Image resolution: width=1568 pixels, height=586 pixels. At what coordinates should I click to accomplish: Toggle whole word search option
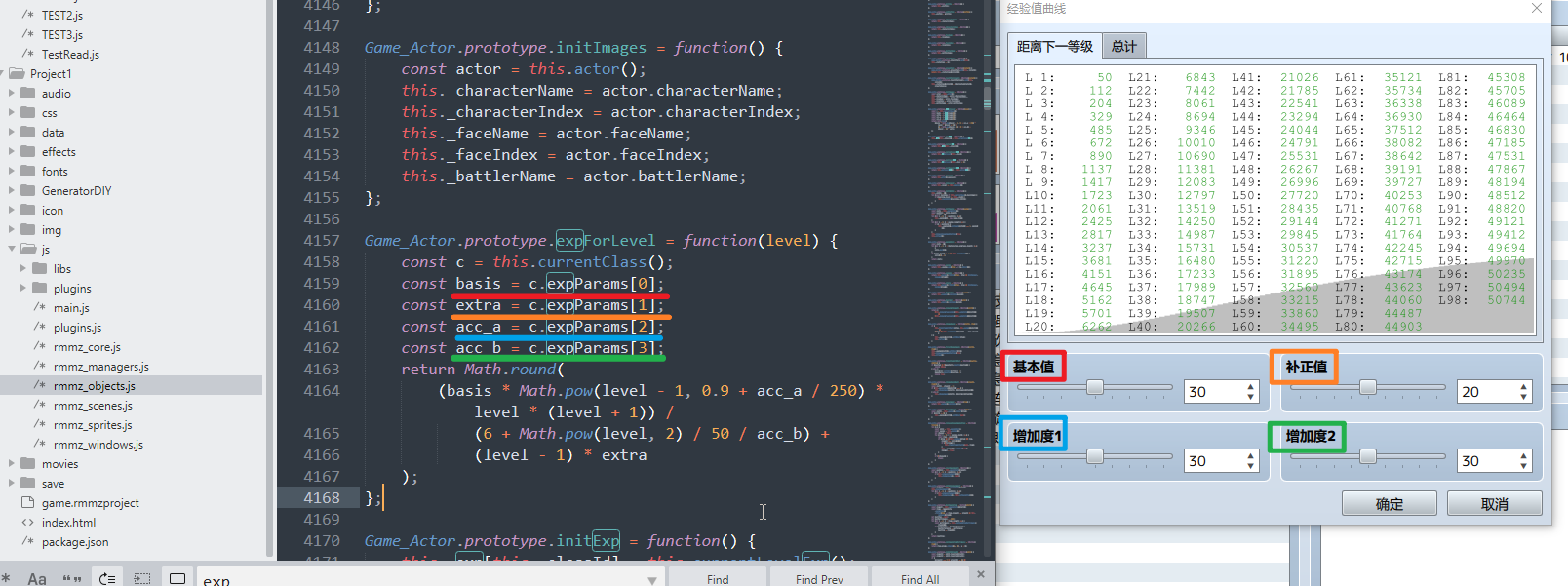coord(72,578)
